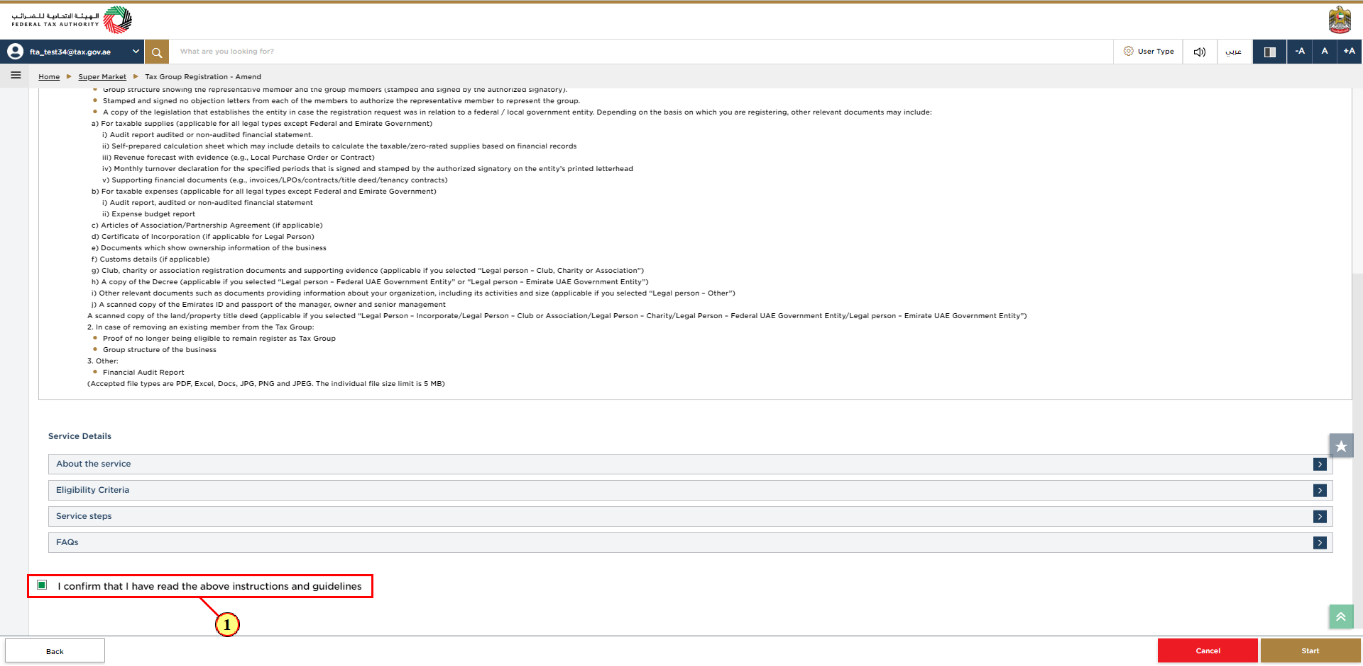Click the accepted file types note
The width and height of the screenshot is (1363, 666).
pyautogui.click(x=265, y=383)
